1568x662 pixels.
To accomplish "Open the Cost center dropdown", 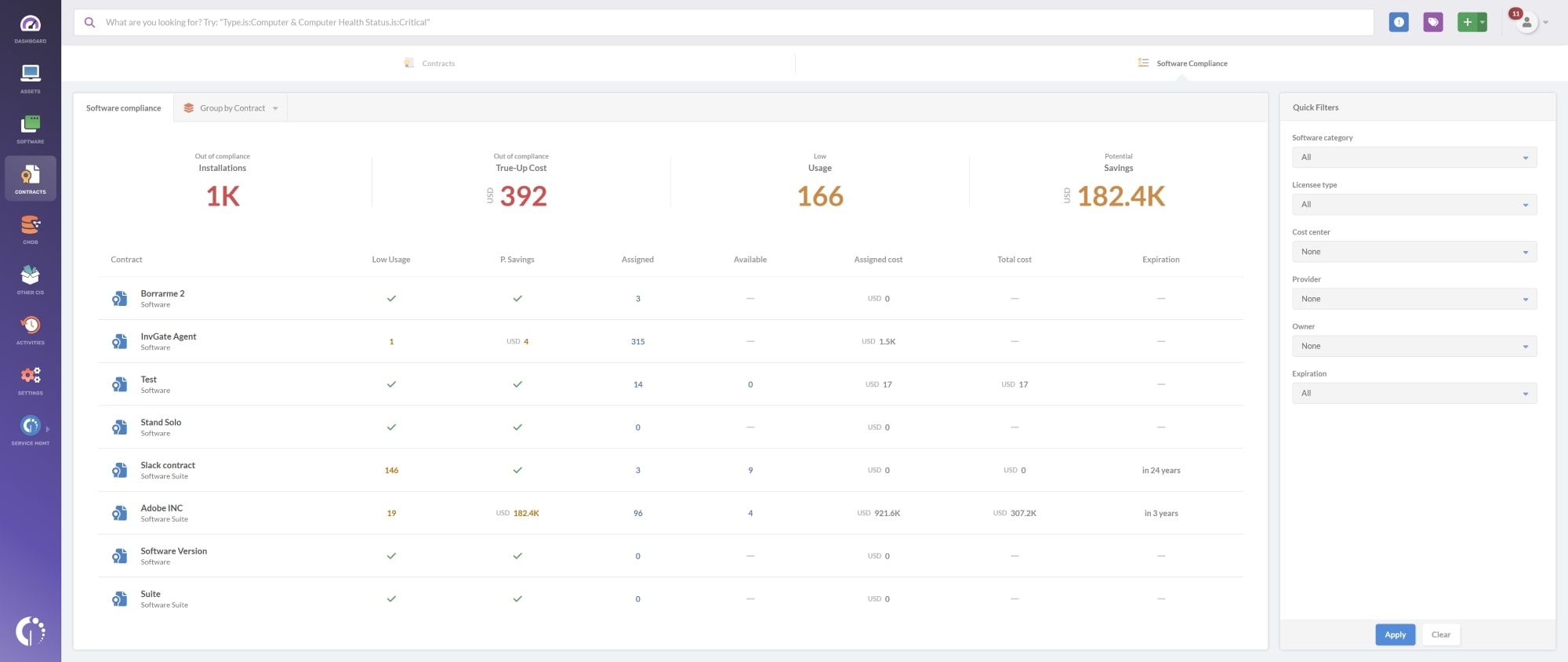I will pyautogui.click(x=1414, y=252).
